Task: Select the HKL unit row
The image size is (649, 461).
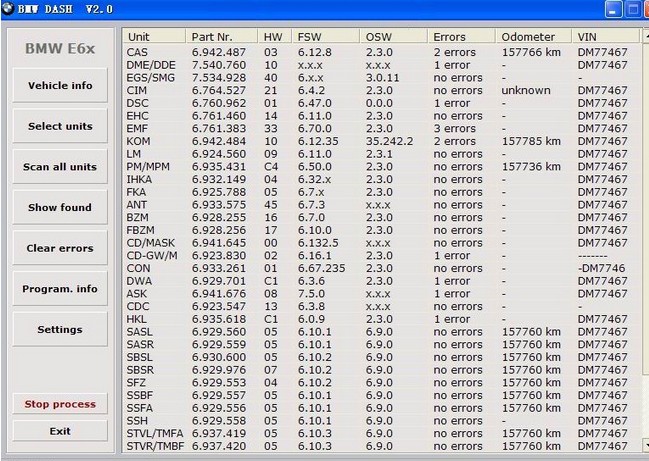Action: 381,319
